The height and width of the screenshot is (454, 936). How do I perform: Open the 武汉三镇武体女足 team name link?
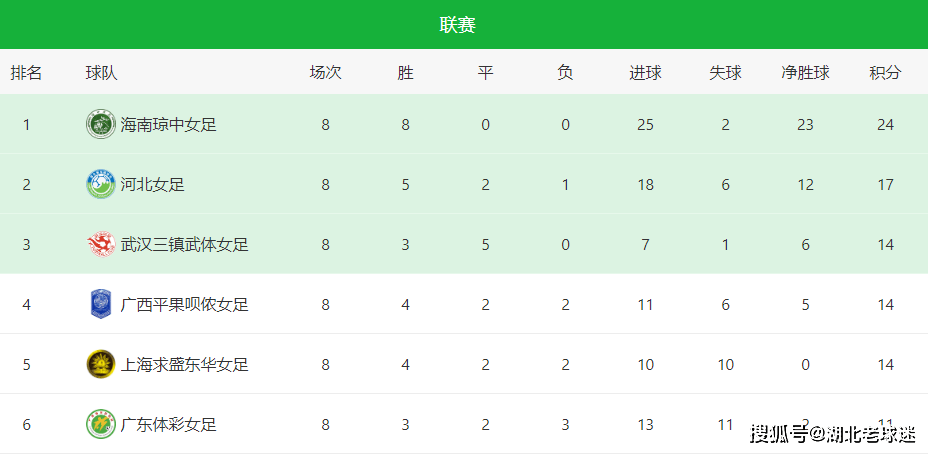point(184,245)
